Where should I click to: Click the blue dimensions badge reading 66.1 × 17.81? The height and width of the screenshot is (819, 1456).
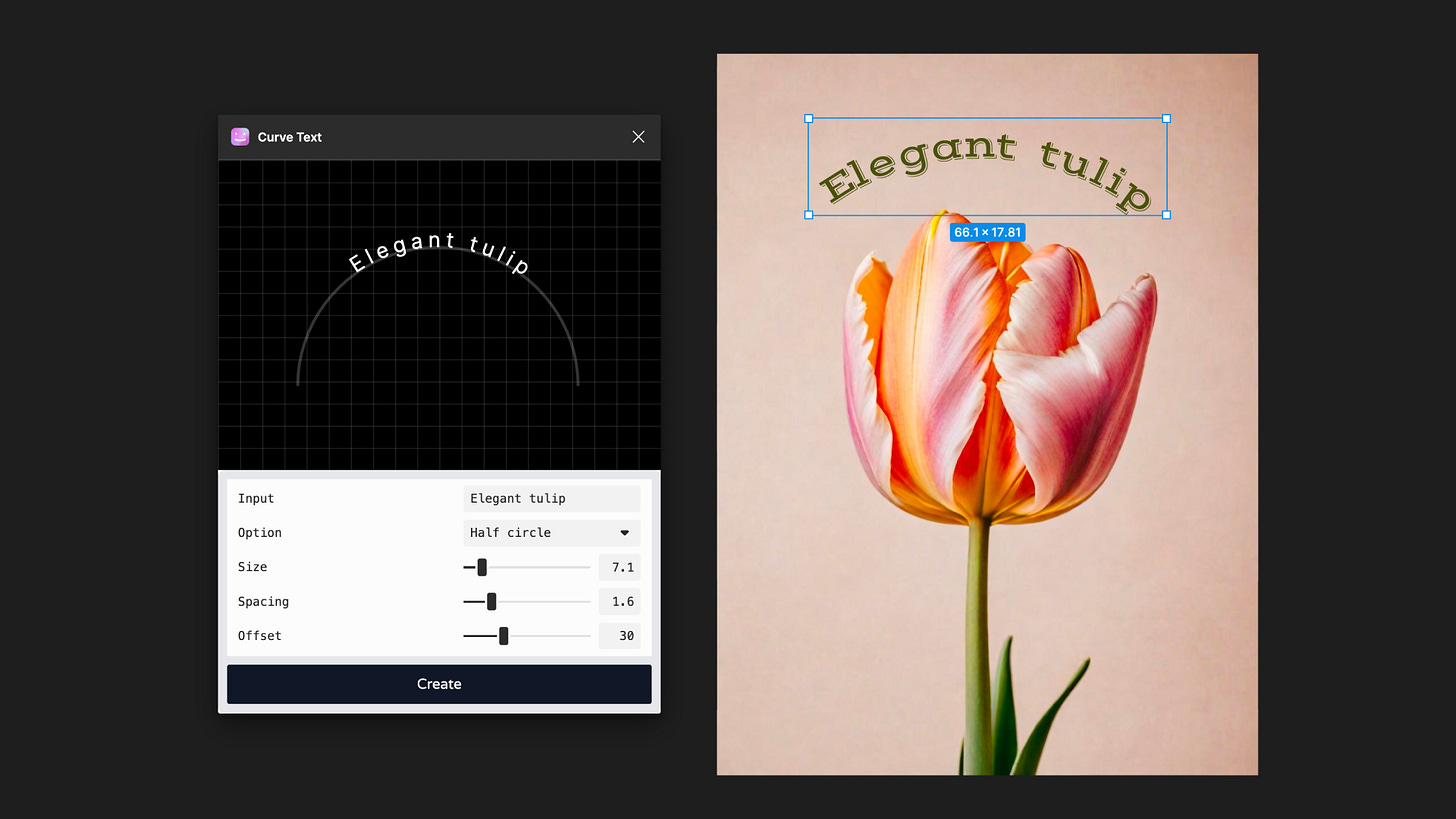[987, 232]
